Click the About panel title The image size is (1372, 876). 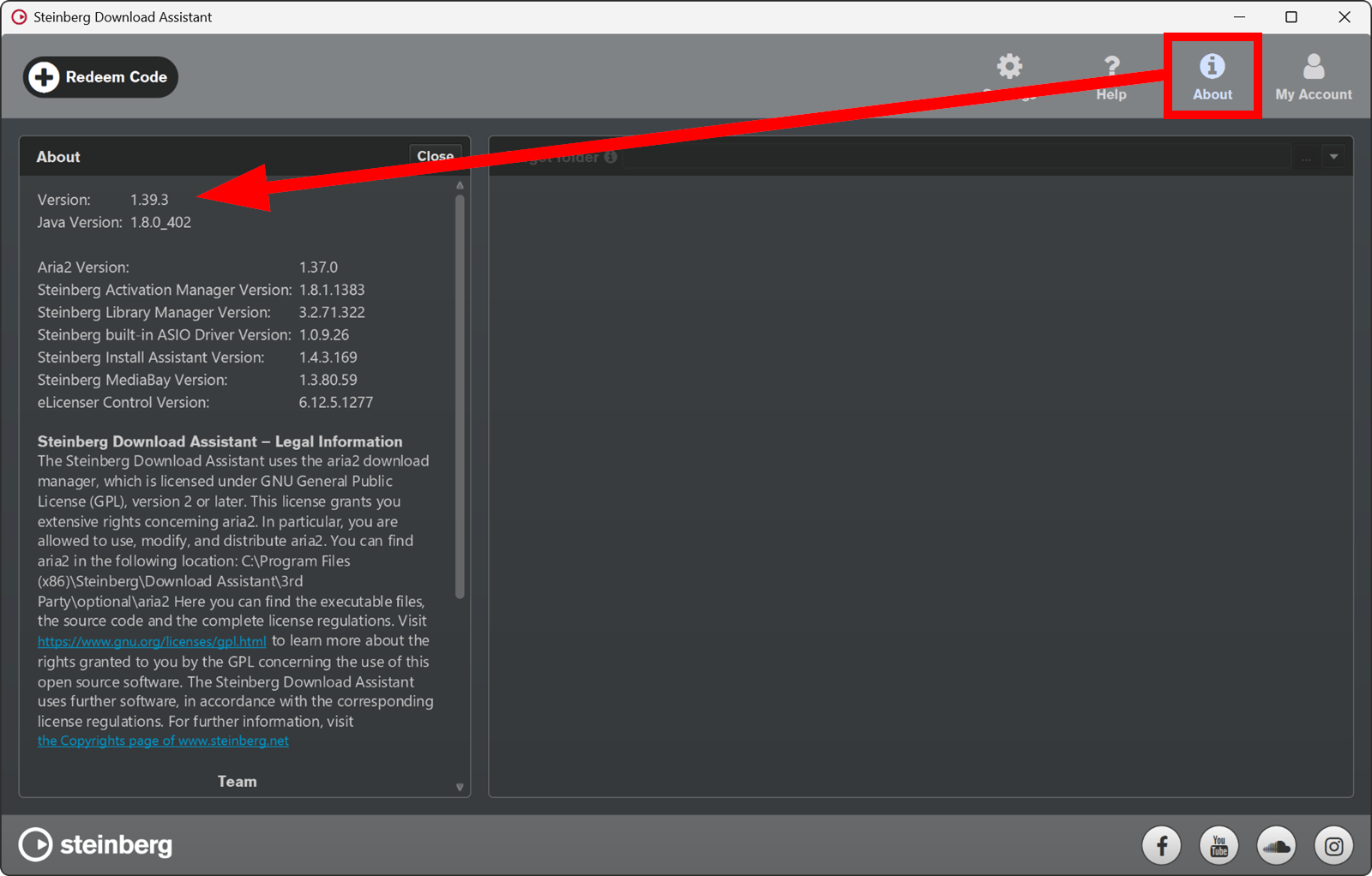point(58,157)
